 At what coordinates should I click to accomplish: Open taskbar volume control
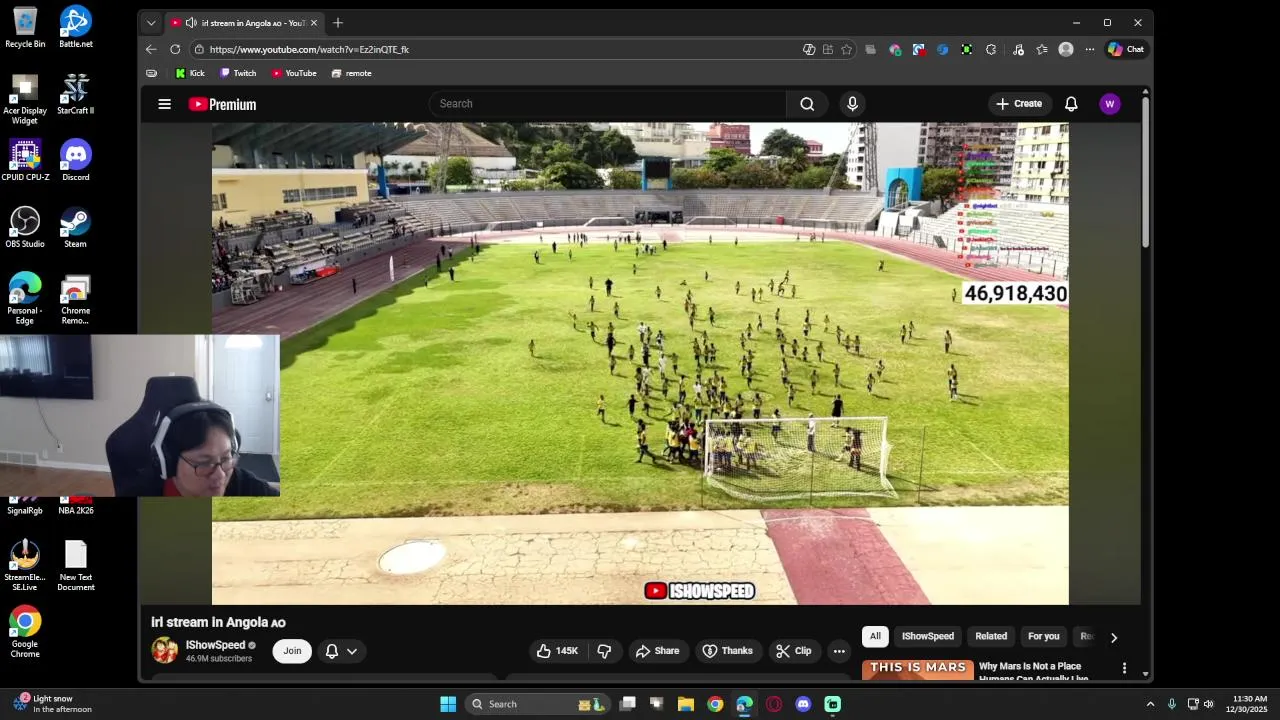pos(1208,704)
